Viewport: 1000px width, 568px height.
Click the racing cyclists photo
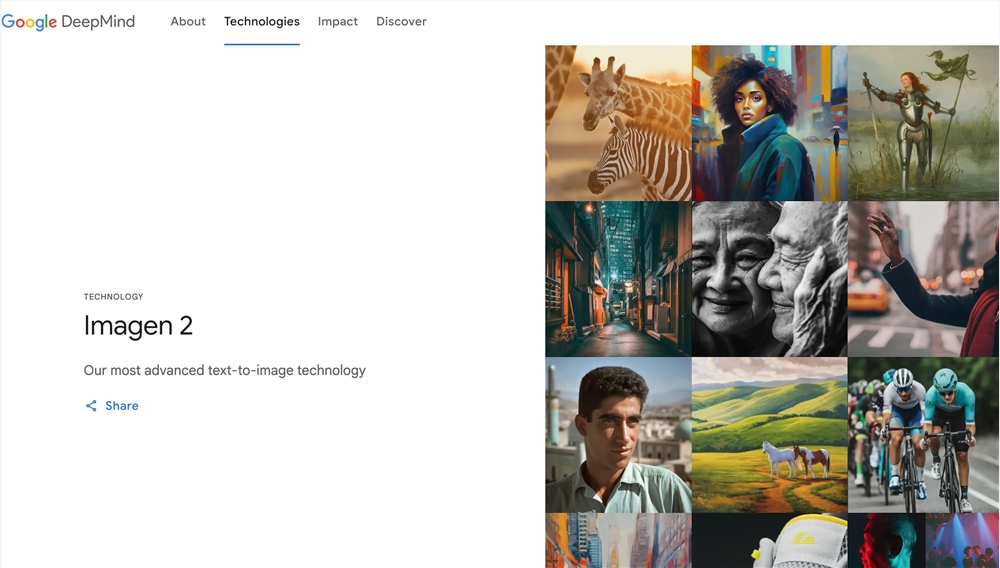coord(923,435)
